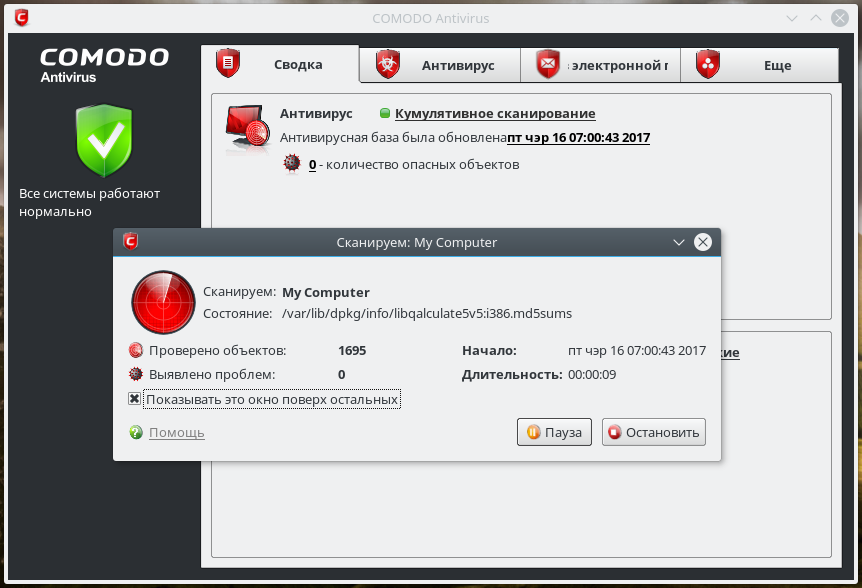This screenshot has height=588, width=862.
Task: Uncheck Показывать это окно поверх остальных
Action: click(x=134, y=399)
